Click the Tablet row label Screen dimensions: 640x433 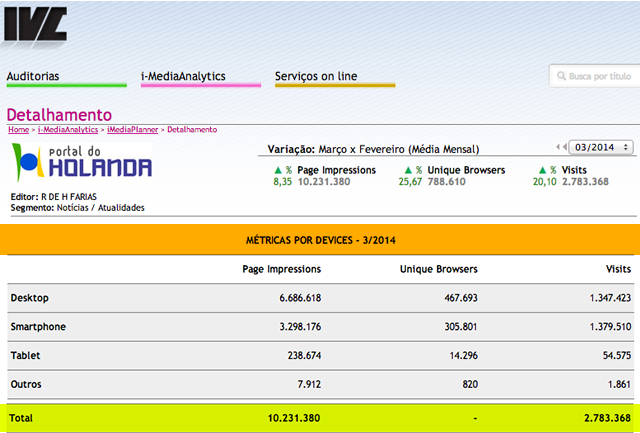(24, 356)
